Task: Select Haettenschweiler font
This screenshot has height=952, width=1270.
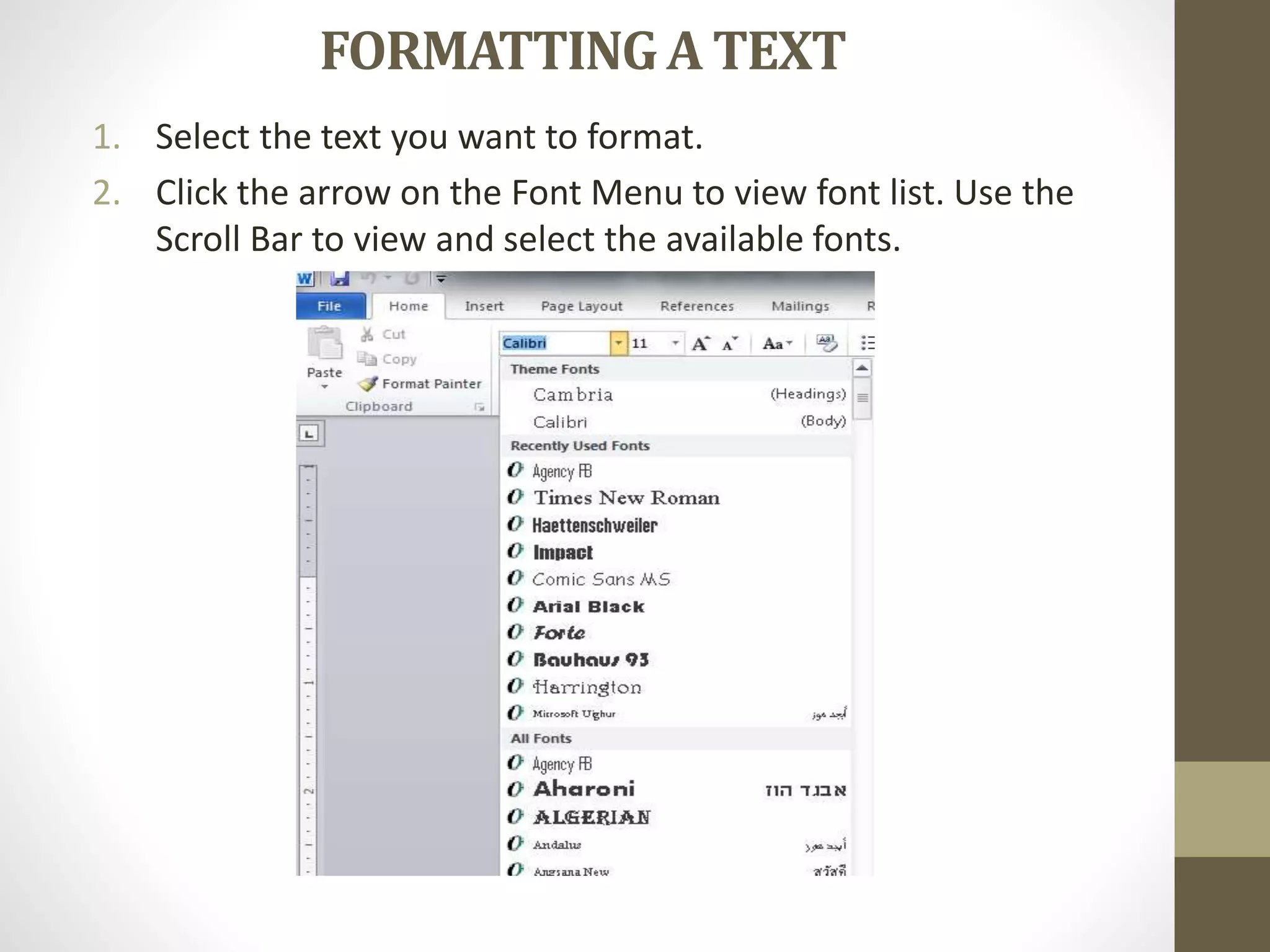Action: click(676, 525)
